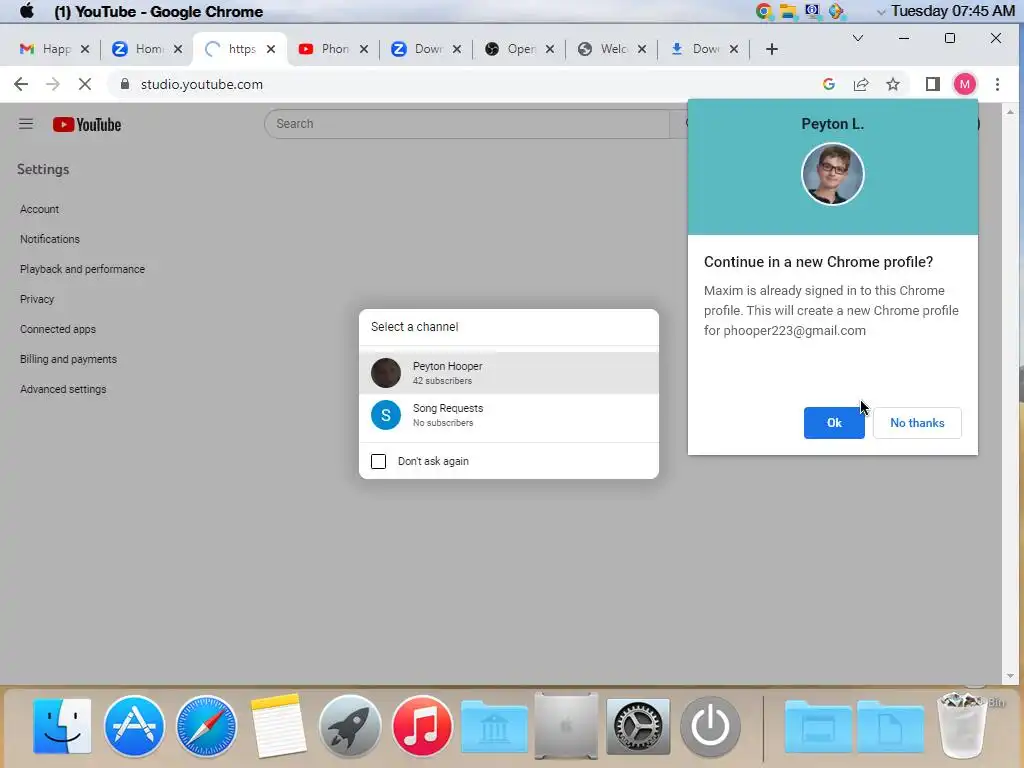Close the Gmail tab

click(x=84, y=49)
